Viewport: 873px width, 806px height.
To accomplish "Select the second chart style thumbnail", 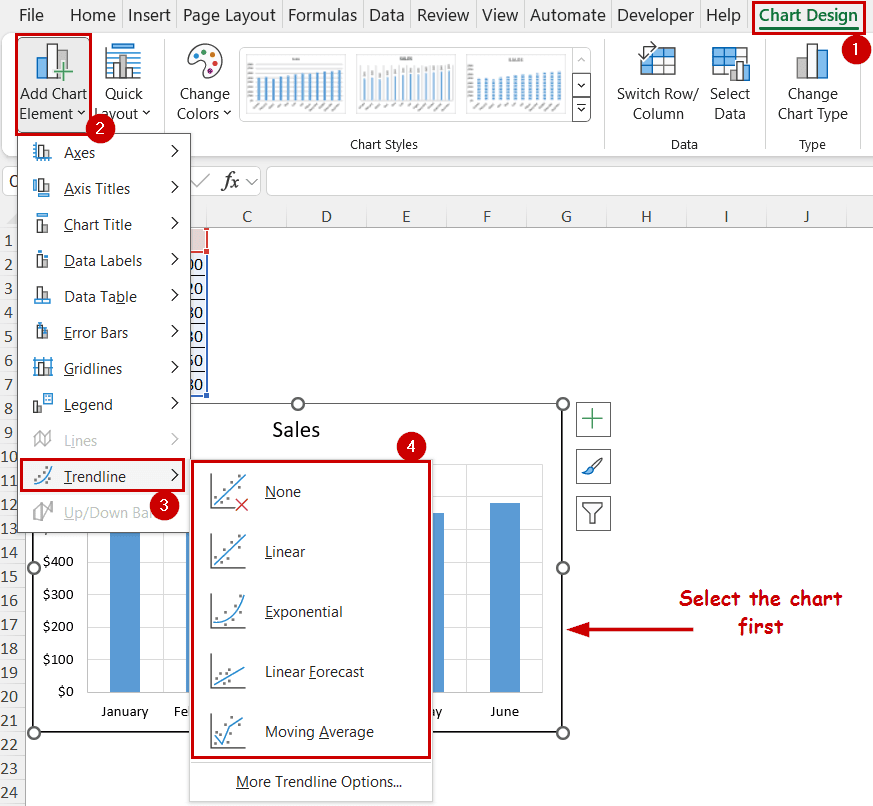I will tap(406, 83).
